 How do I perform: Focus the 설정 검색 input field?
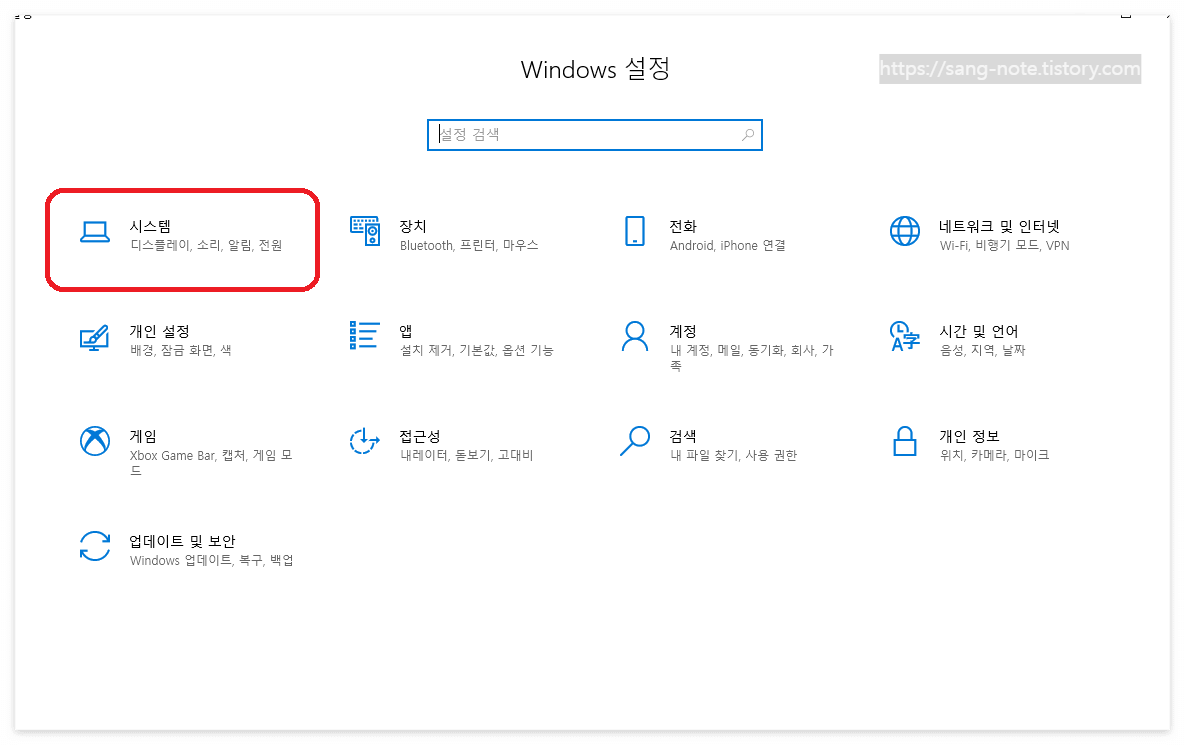coord(595,134)
